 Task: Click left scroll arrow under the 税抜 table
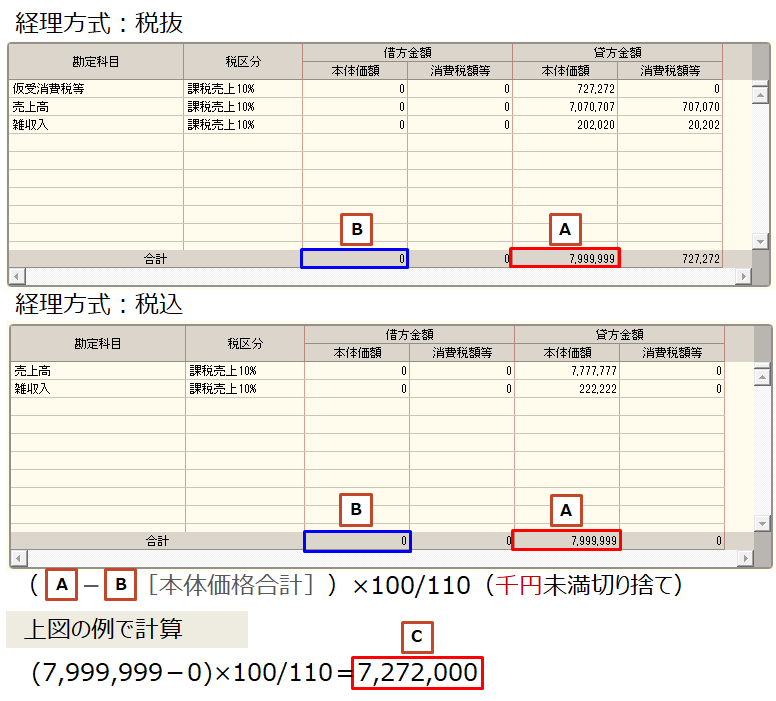pos(14,275)
